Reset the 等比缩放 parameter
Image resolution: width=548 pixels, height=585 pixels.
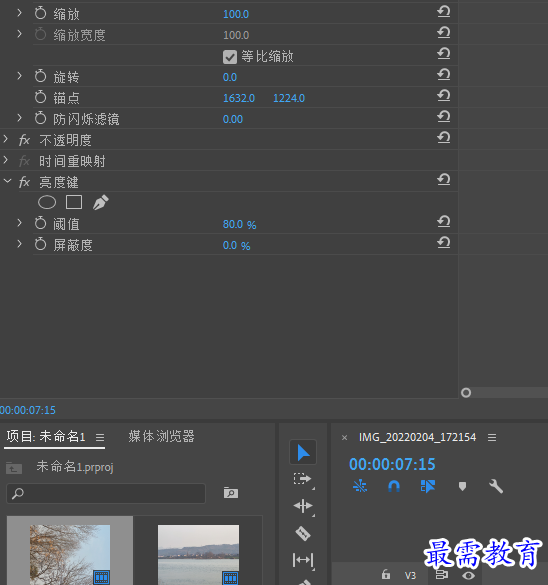tap(444, 54)
